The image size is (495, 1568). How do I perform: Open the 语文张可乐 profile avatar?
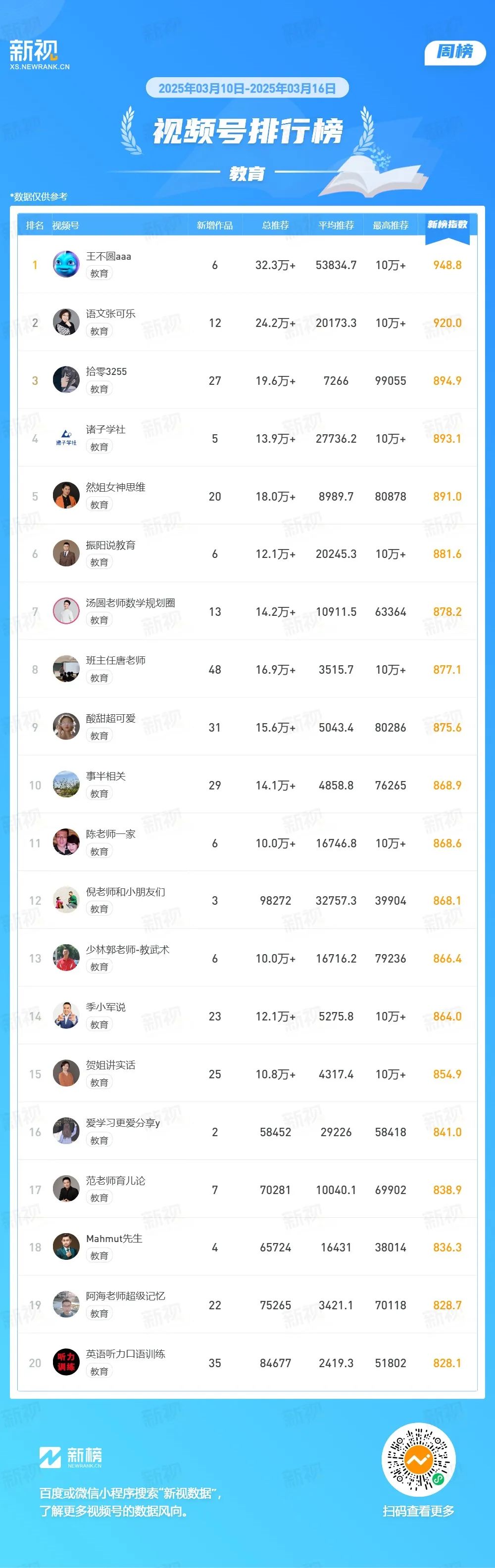[66, 322]
